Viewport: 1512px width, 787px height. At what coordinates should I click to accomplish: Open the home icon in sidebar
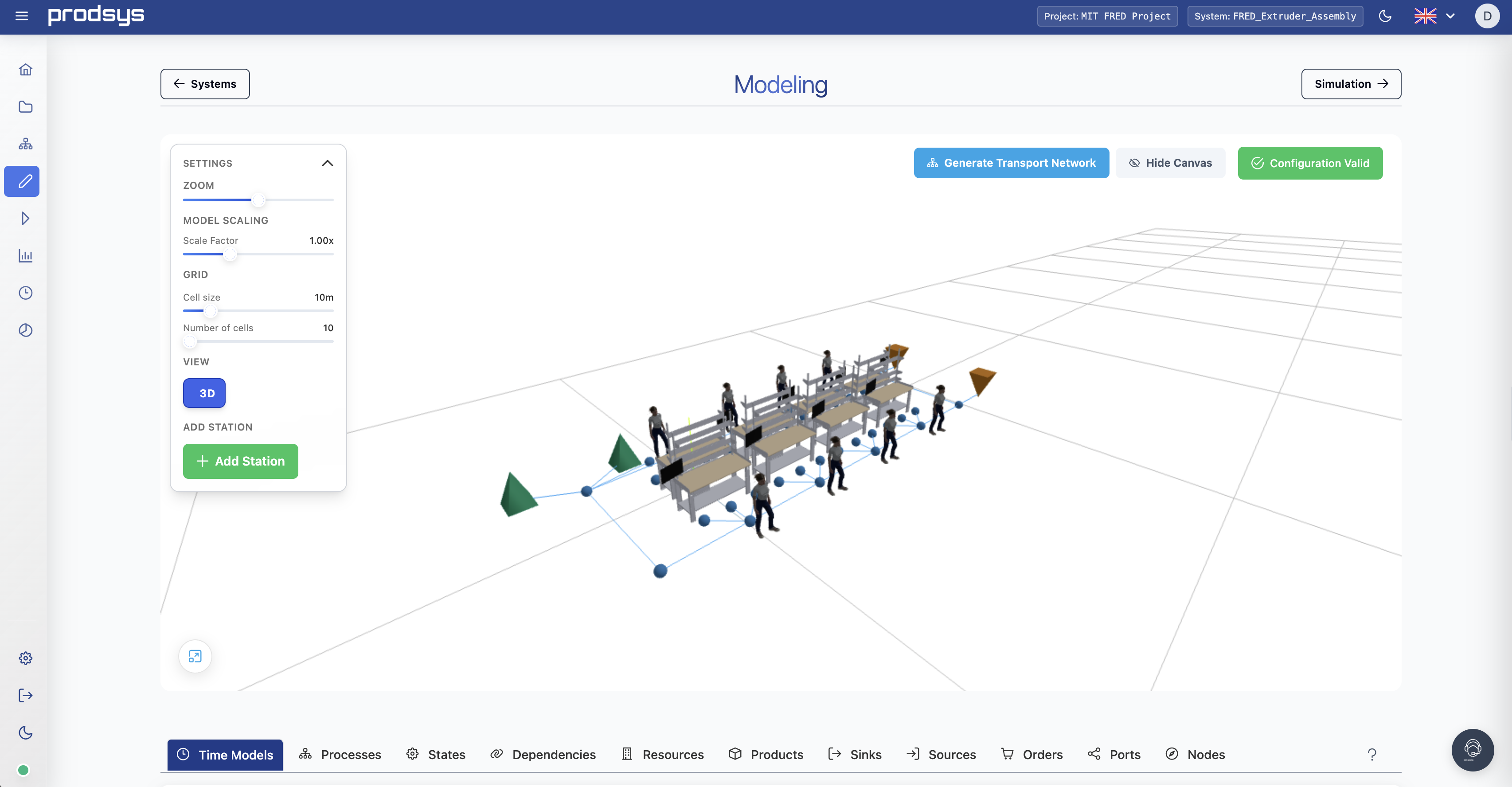click(25, 69)
